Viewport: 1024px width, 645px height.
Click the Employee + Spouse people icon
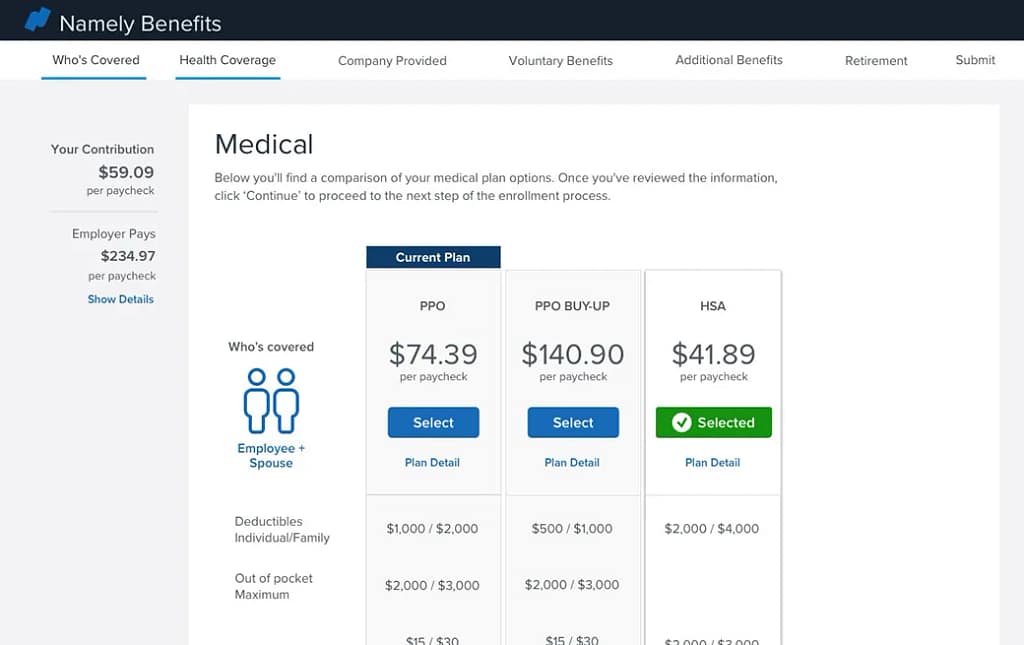pos(271,400)
